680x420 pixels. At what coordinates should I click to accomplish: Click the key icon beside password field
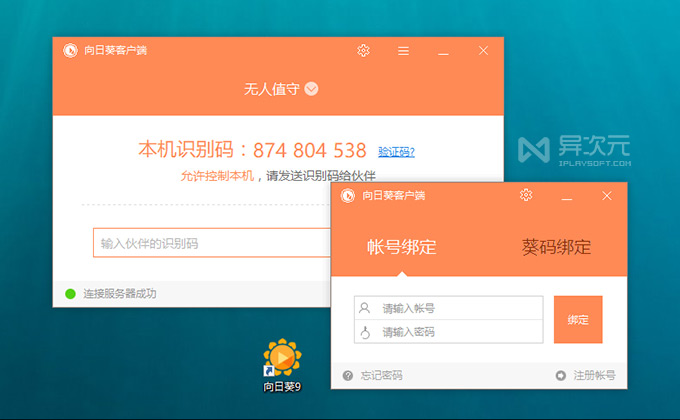click(x=365, y=332)
